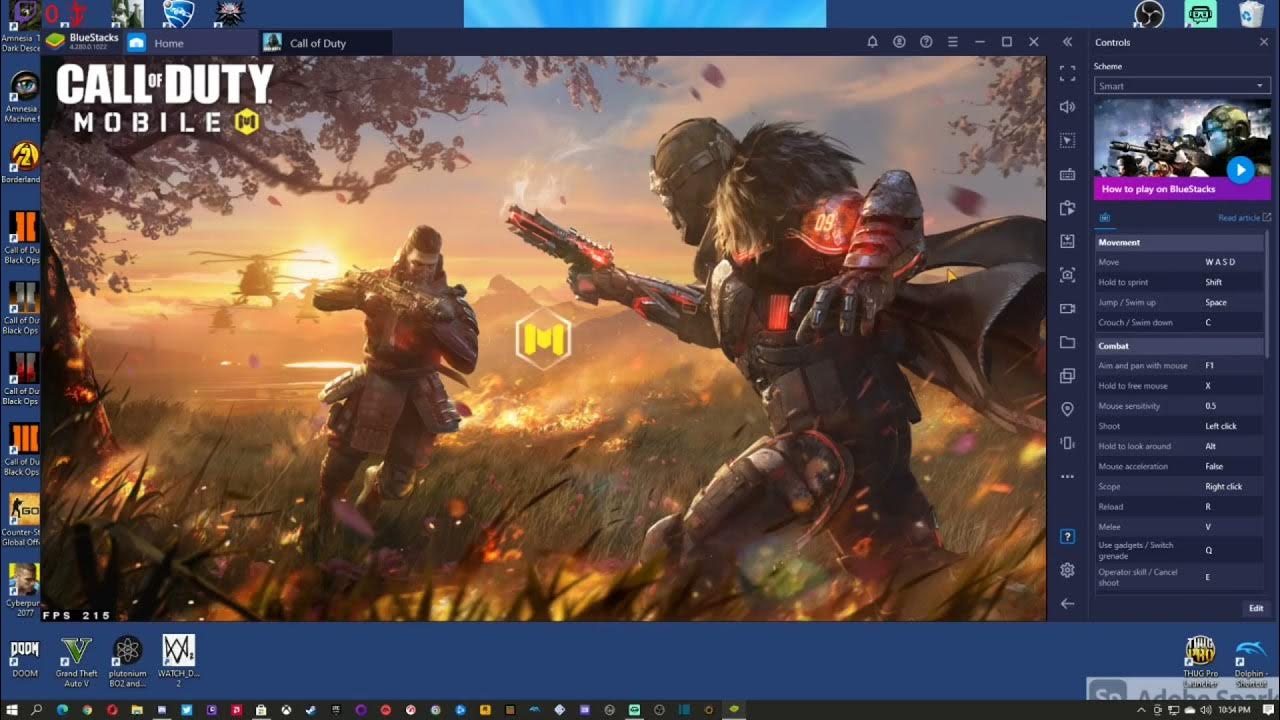Click the Left click value for Shoot
Screen dimensions: 1280x720
pyautogui.click(x=1221, y=426)
